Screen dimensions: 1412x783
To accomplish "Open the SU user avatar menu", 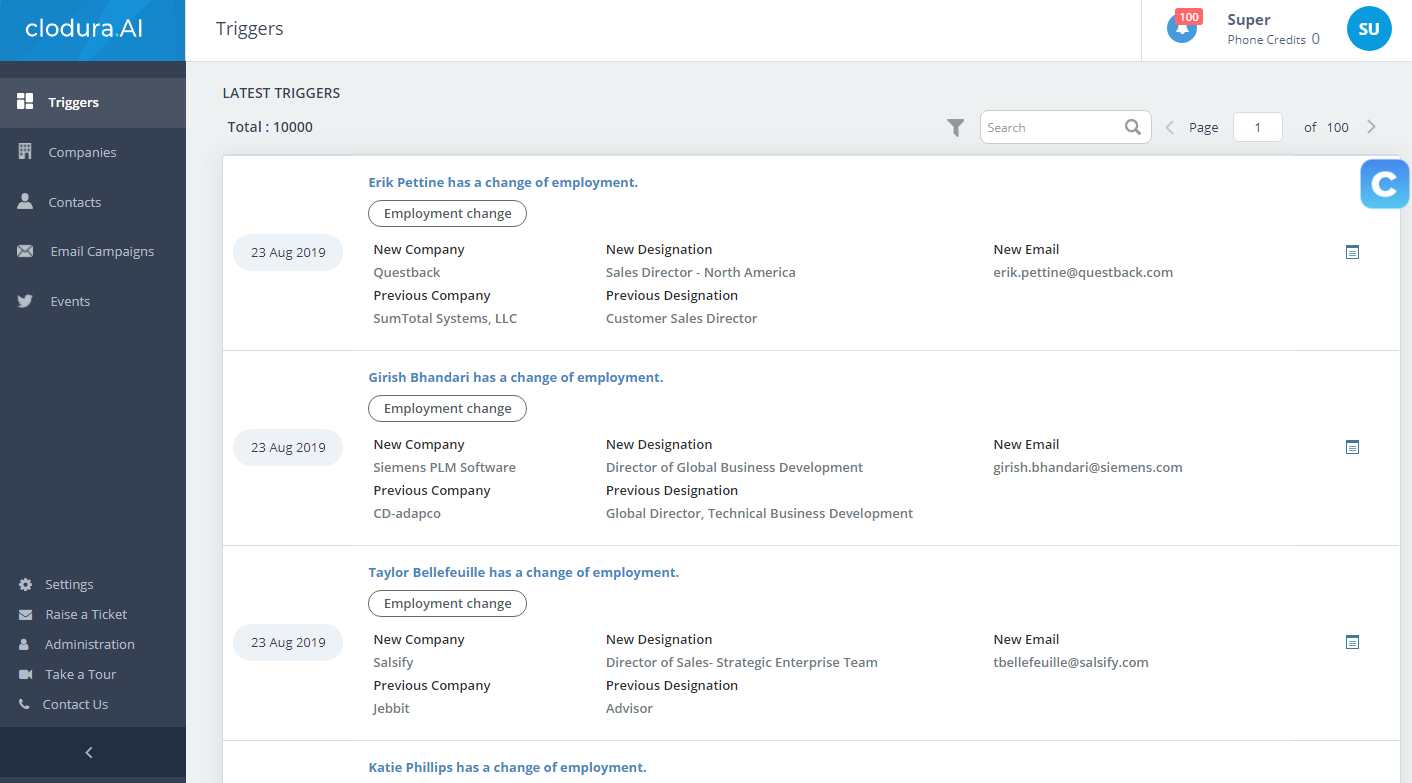I will (x=1368, y=29).
